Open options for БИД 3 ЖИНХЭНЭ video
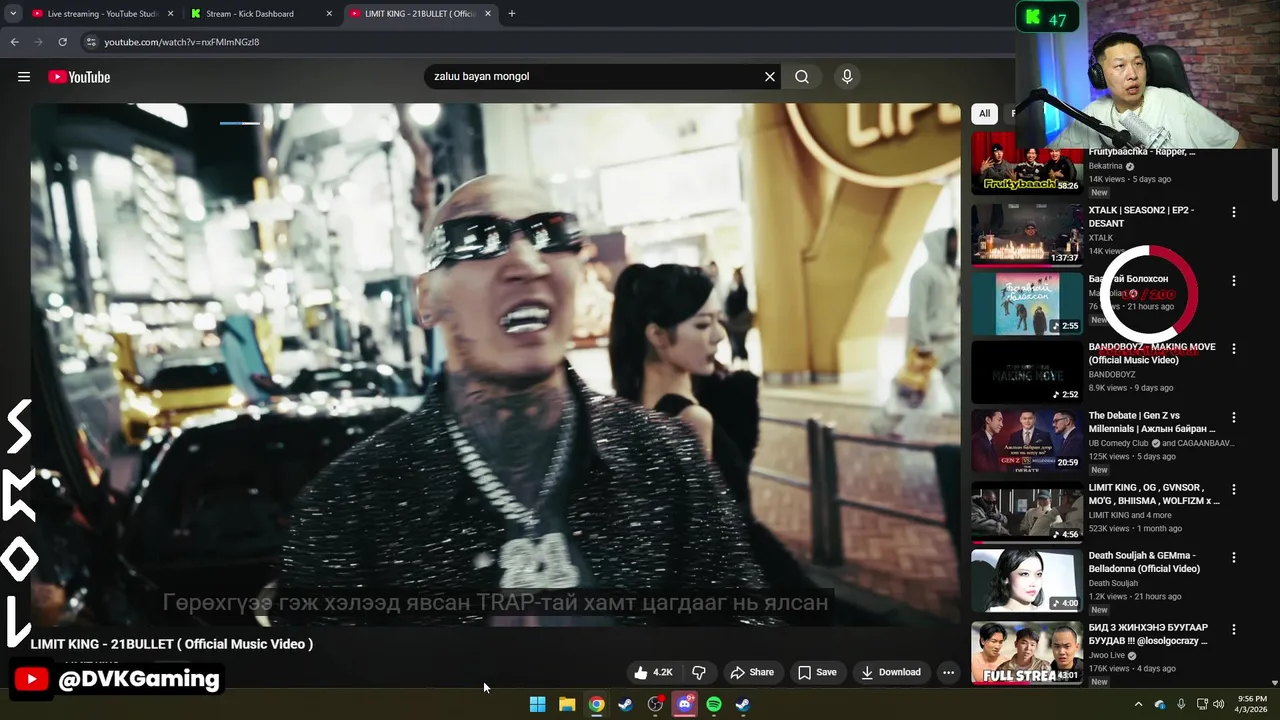Image resolution: width=1280 pixels, height=720 pixels. [x=1234, y=629]
